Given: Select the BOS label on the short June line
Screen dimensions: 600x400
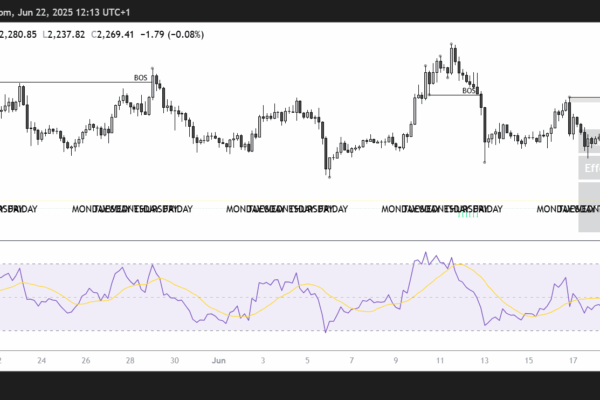Looking at the screenshot, I should [x=469, y=91].
